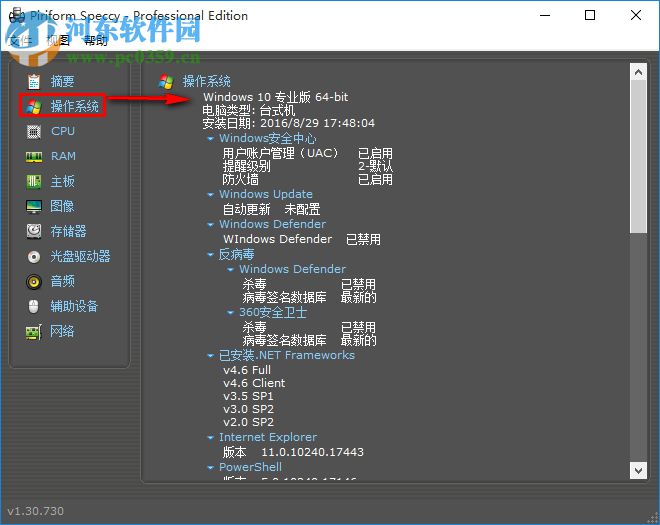Minimize the Speccy window

(x=545, y=15)
